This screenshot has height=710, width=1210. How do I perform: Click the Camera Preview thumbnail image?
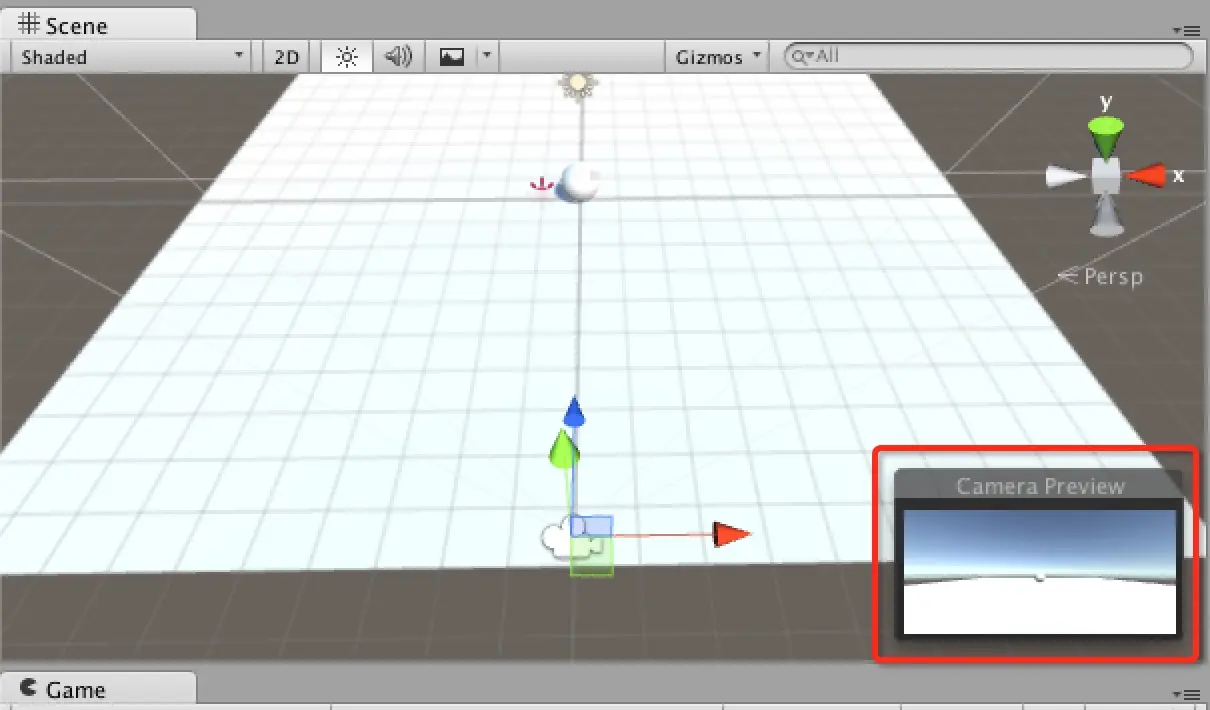[x=1040, y=571]
